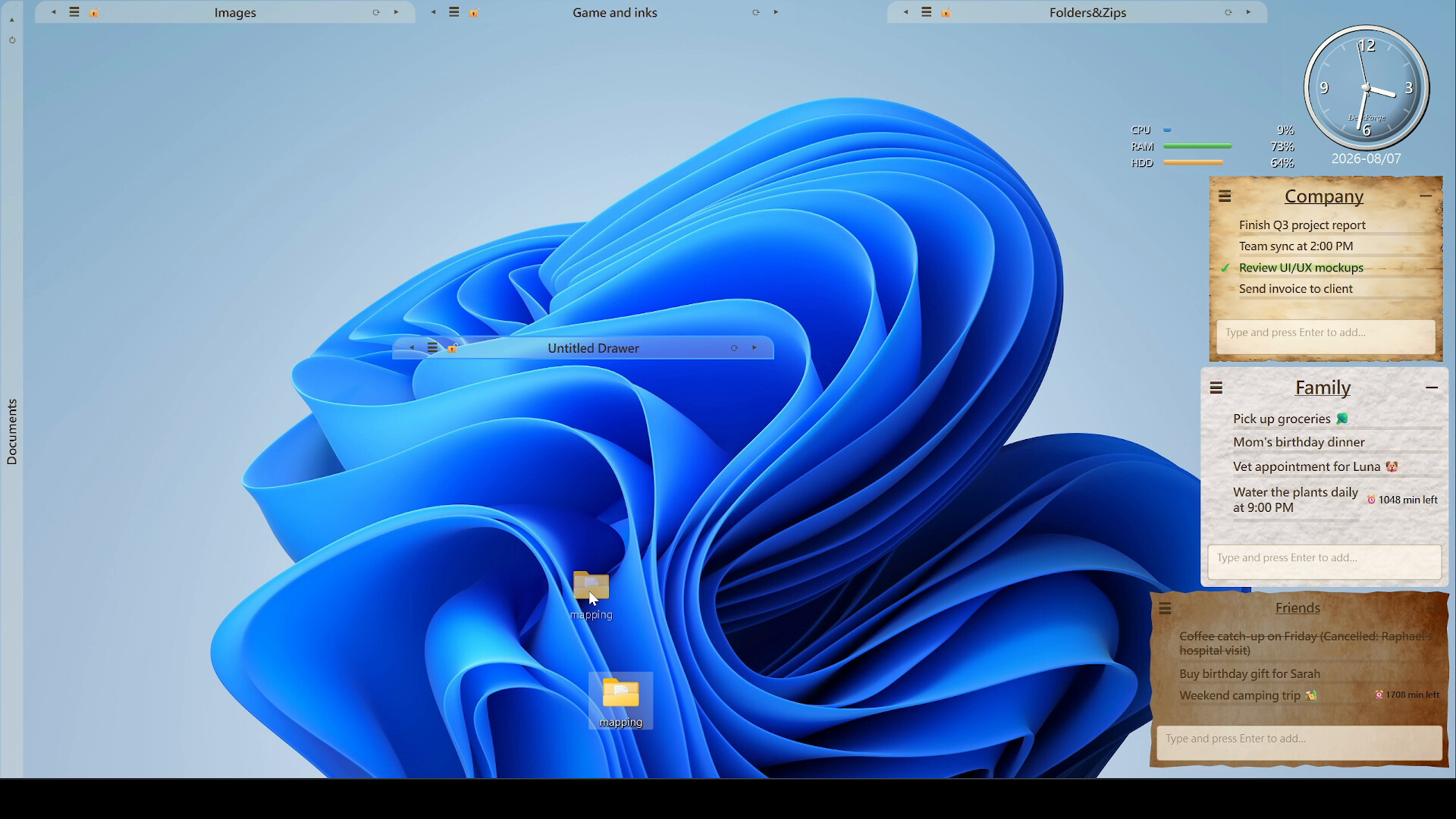The image size is (1456, 819).
Task: Click the RAM usage bar in the system monitor
Action: click(x=1197, y=146)
